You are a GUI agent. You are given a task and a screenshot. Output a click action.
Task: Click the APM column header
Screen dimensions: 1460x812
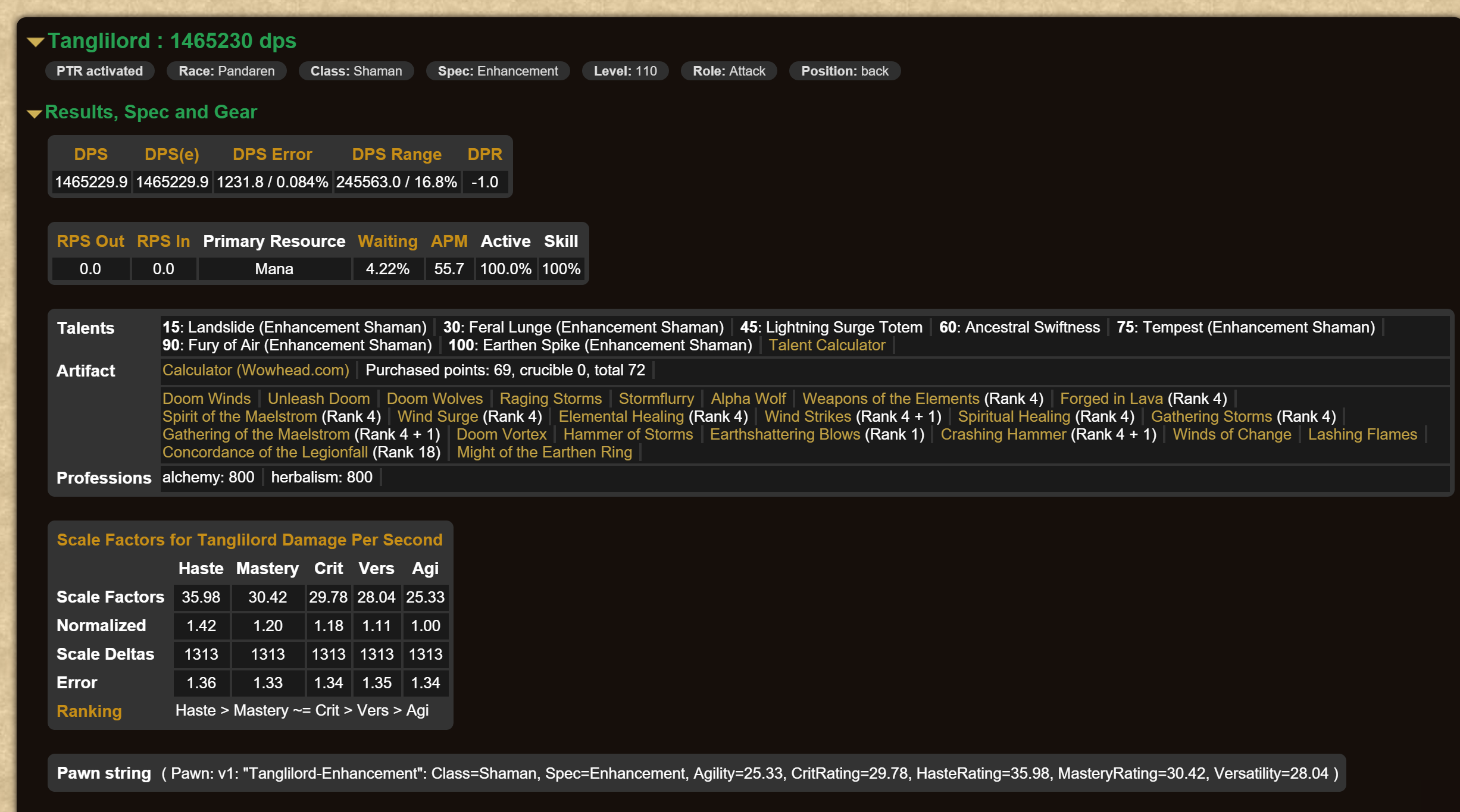pyautogui.click(x=449, y=241)
